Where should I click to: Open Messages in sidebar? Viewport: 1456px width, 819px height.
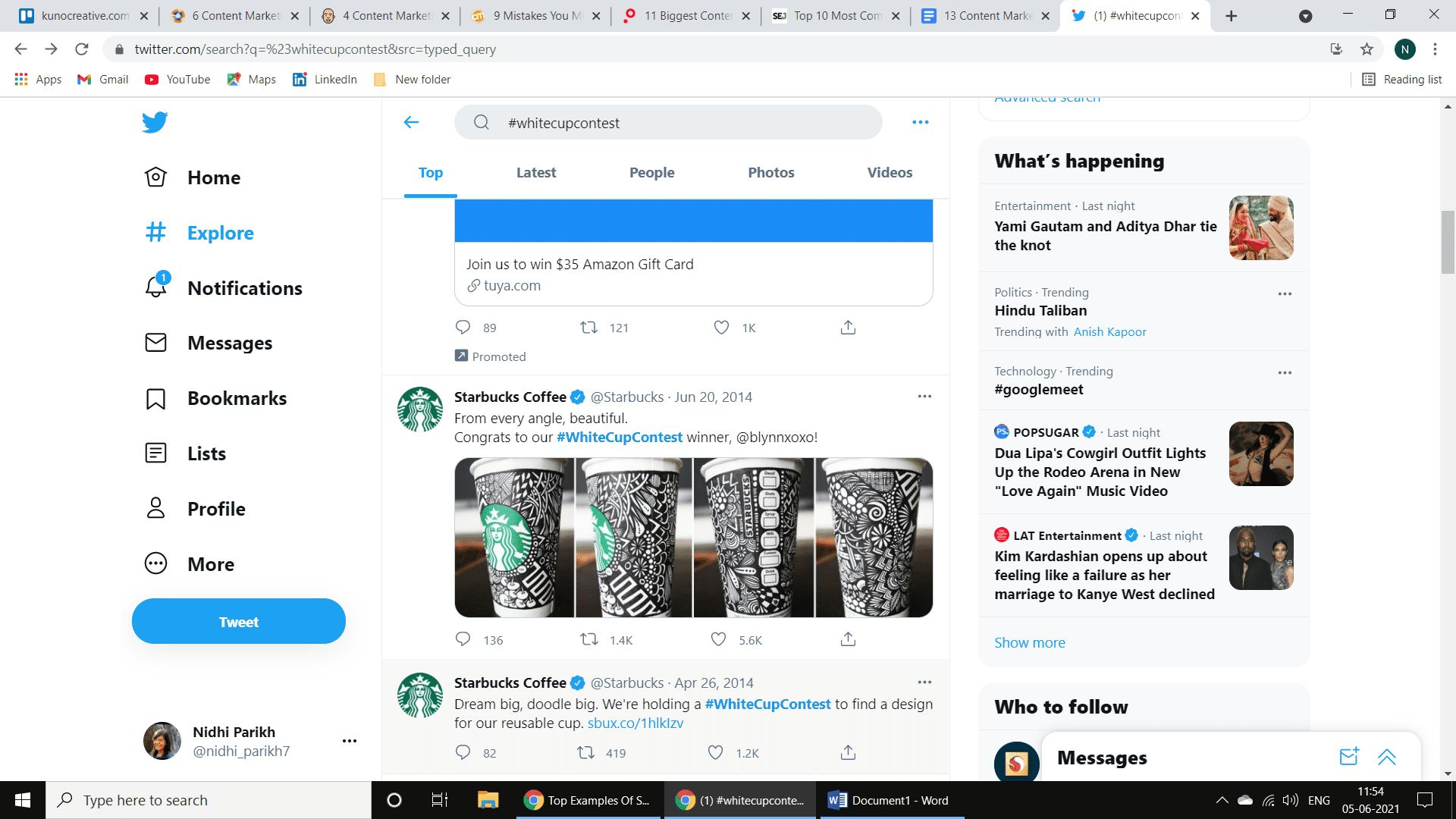[208, 343]
